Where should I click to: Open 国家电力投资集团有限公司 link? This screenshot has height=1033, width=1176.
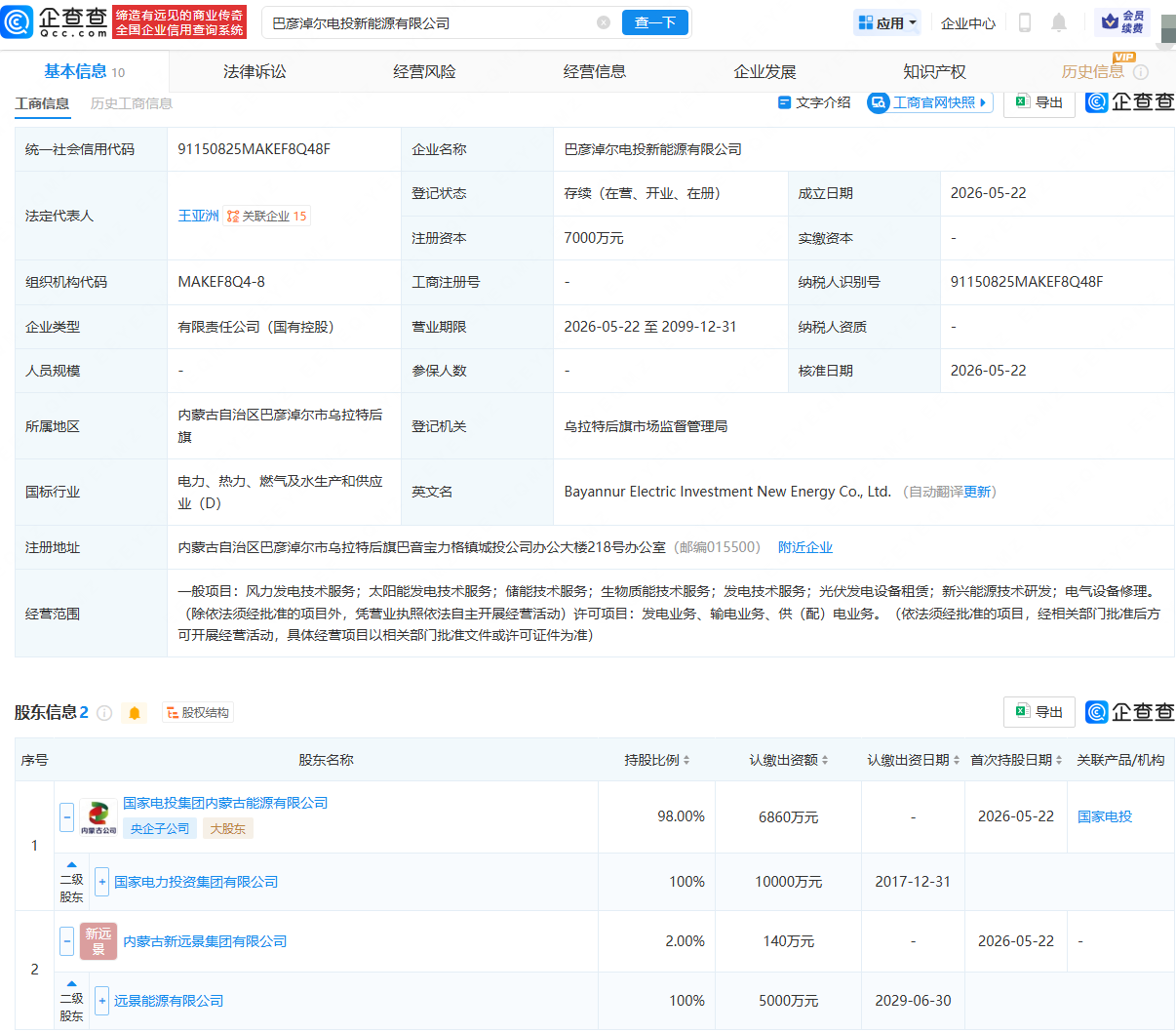[x=196, y=882]
